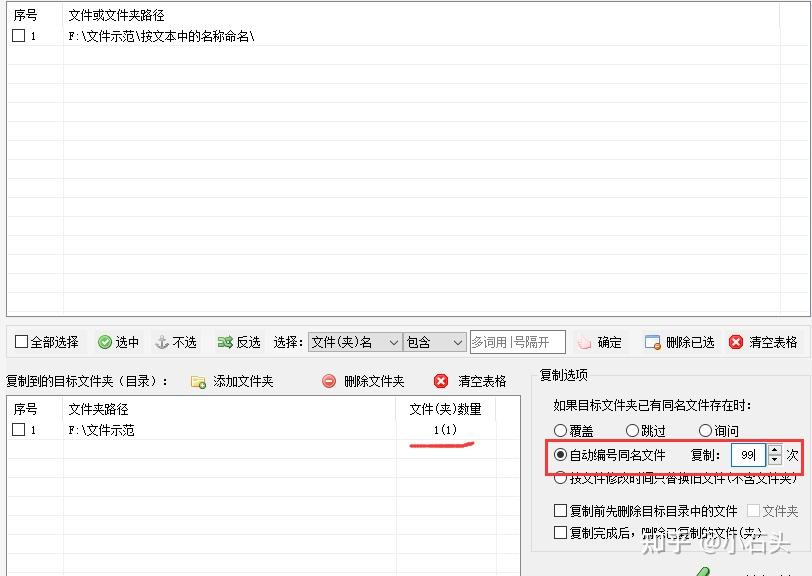
Task: Click the 添加文件夹 button label
Action: click(243, 382)
